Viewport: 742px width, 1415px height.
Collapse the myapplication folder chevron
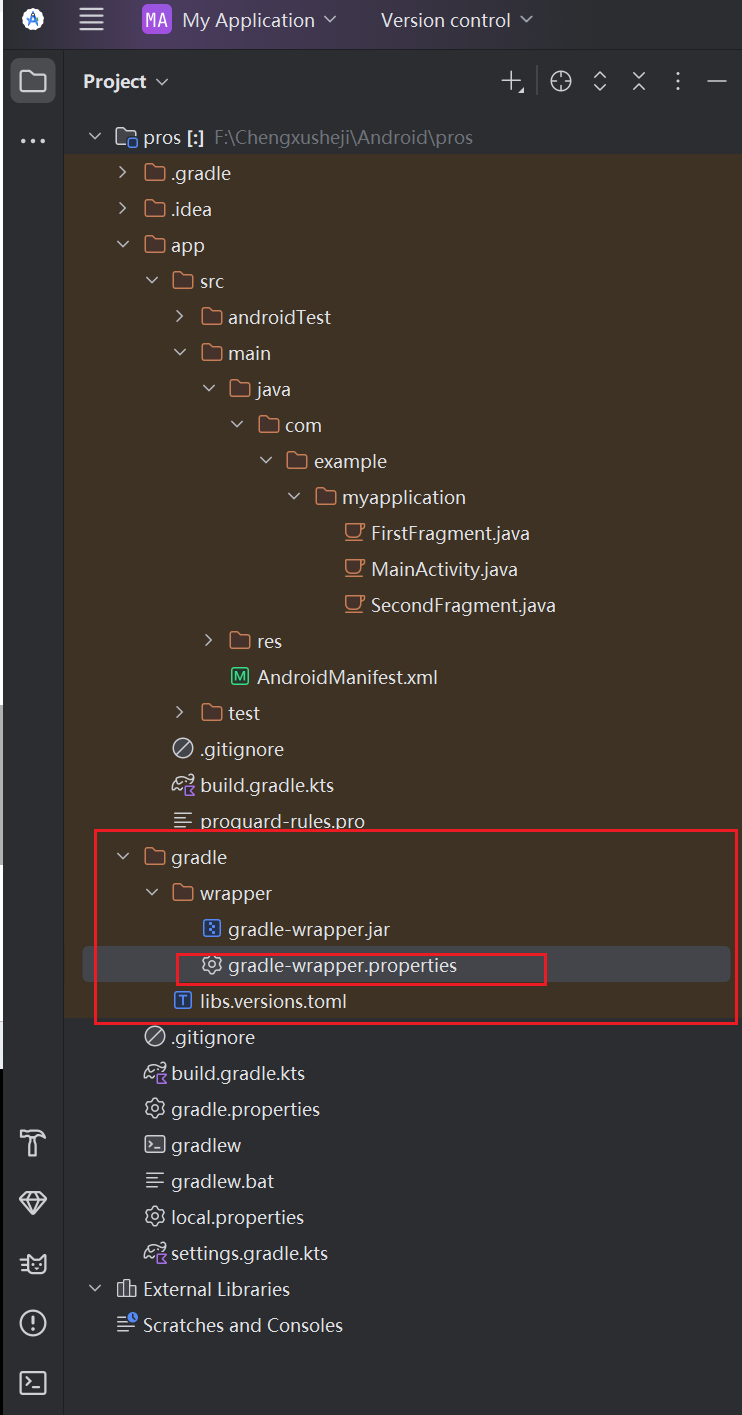tap(293, 497)
